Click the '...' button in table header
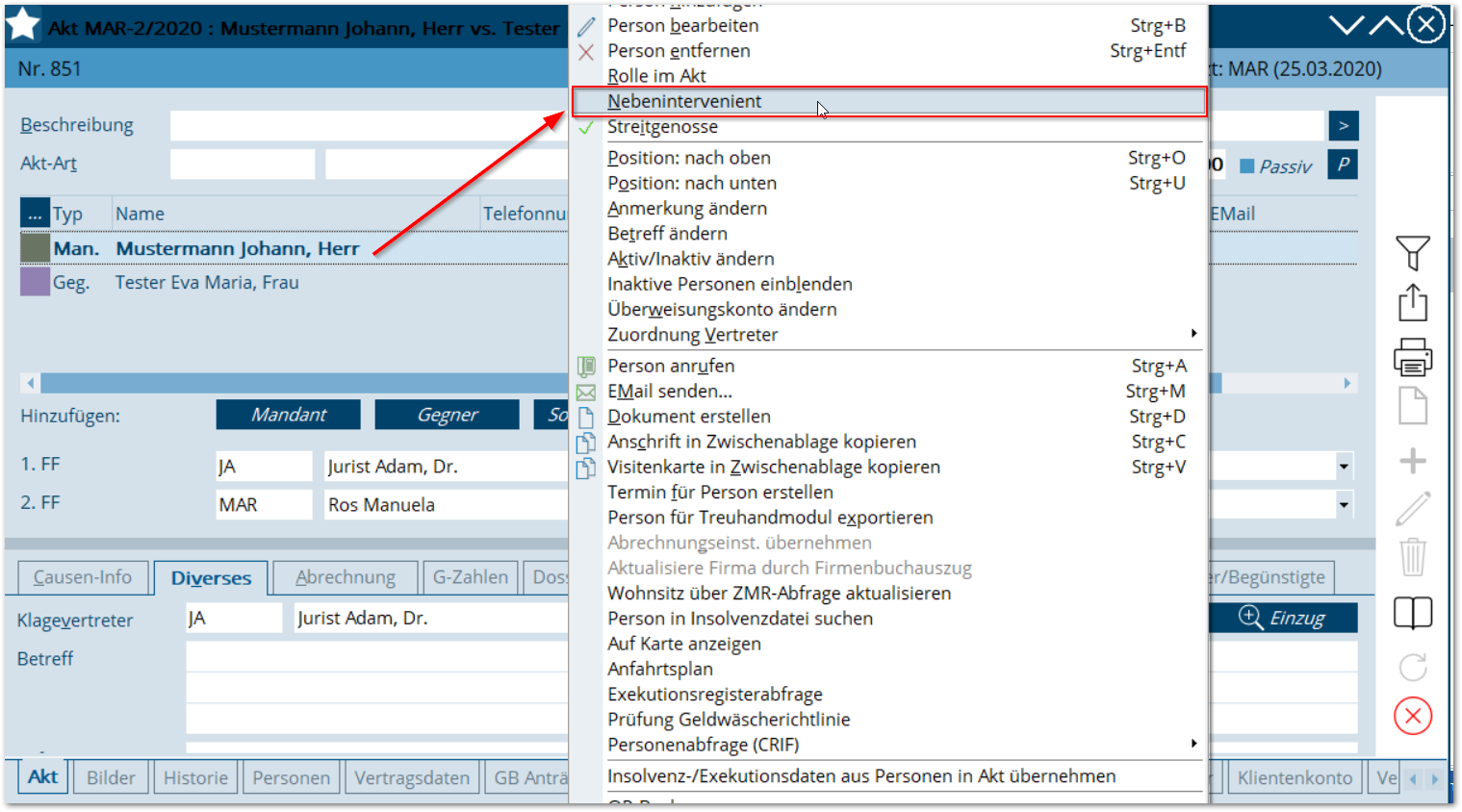1462x812 pixels. 35,214
